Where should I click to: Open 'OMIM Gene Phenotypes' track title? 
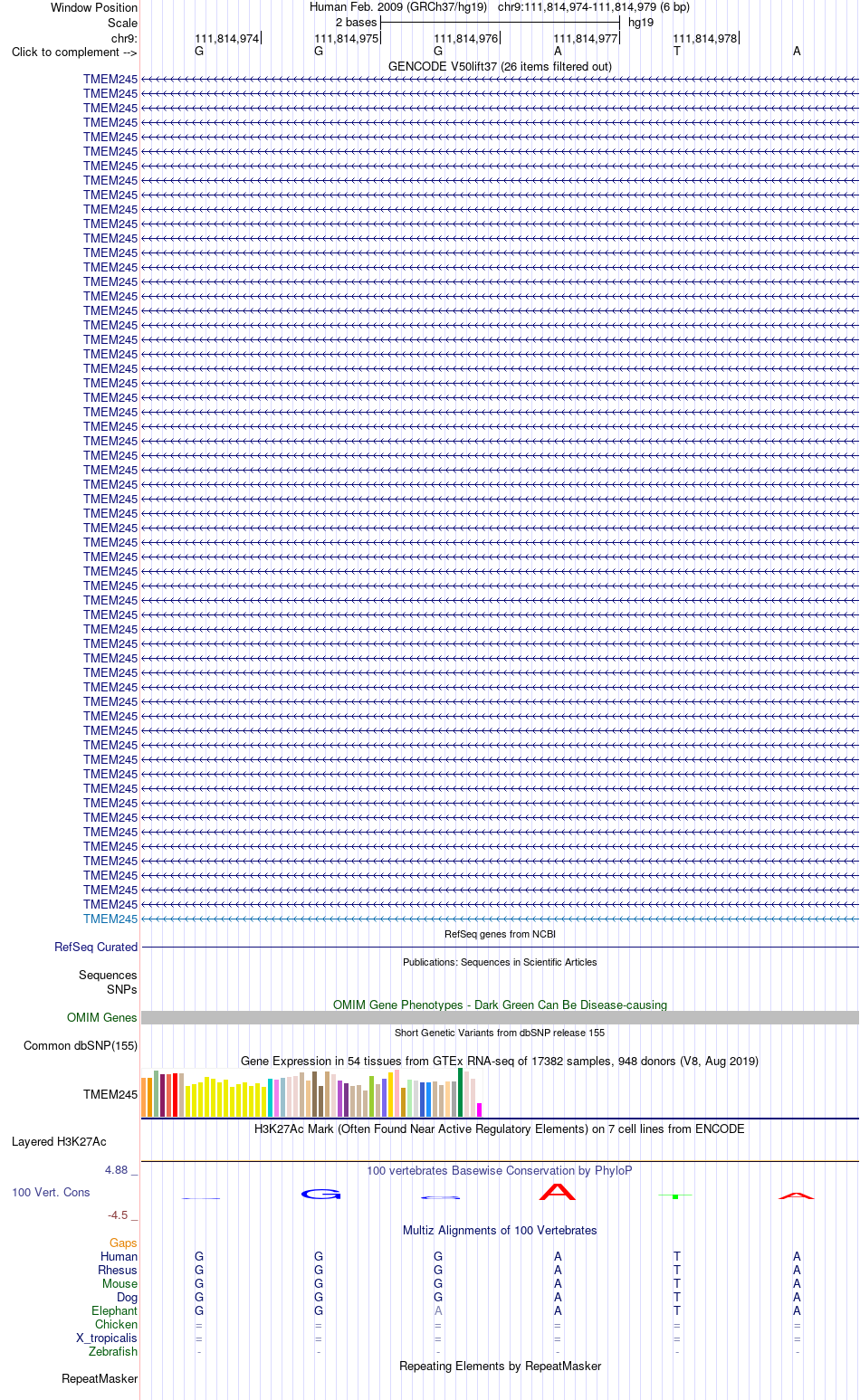[x=500, y=1005]
